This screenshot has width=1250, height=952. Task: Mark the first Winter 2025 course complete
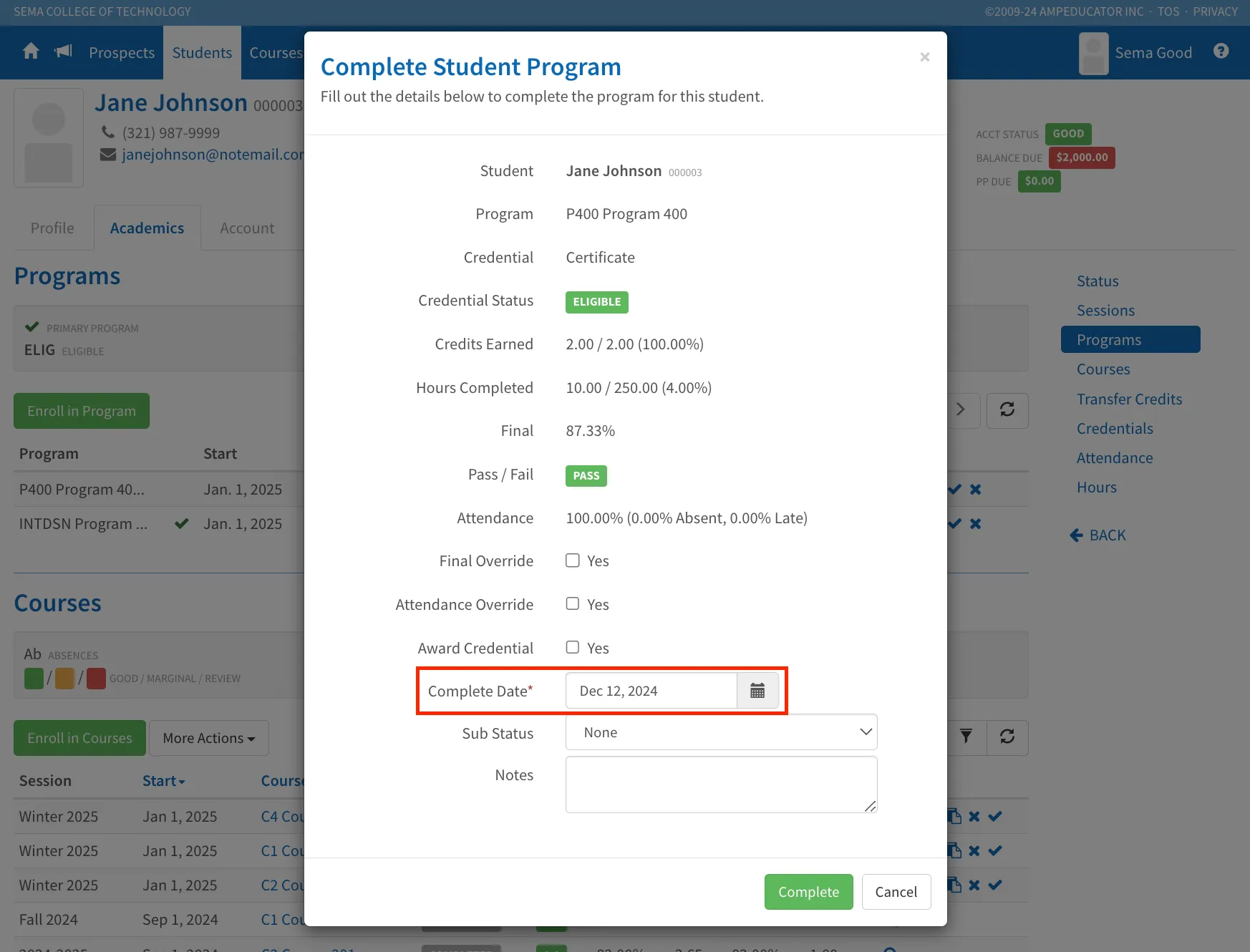point(995,816)
